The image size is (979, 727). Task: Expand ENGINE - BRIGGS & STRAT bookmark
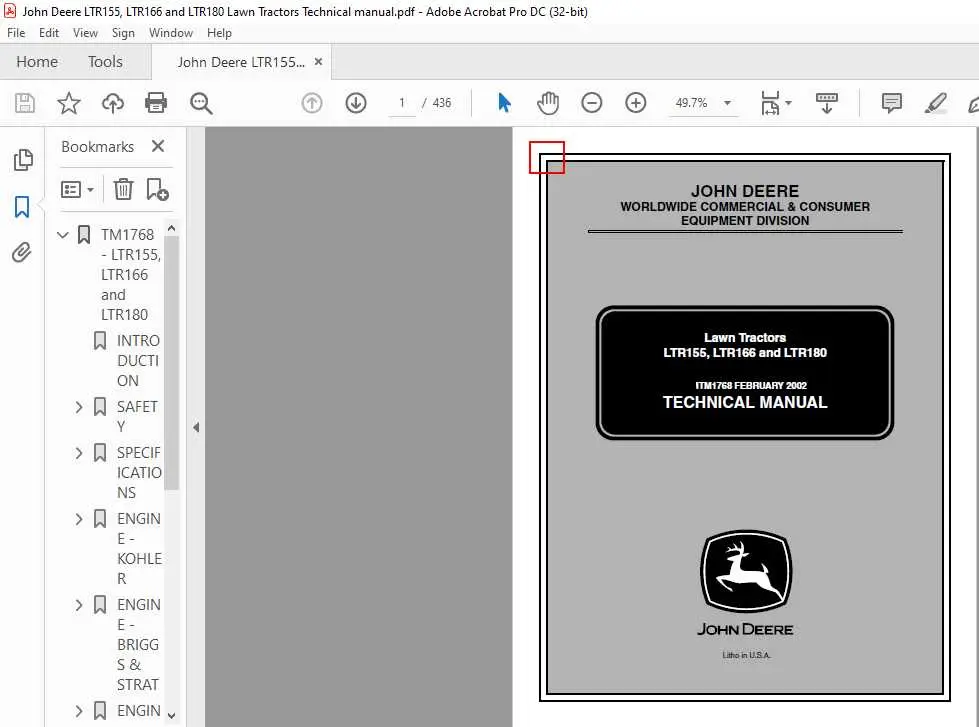coord(79,605)
